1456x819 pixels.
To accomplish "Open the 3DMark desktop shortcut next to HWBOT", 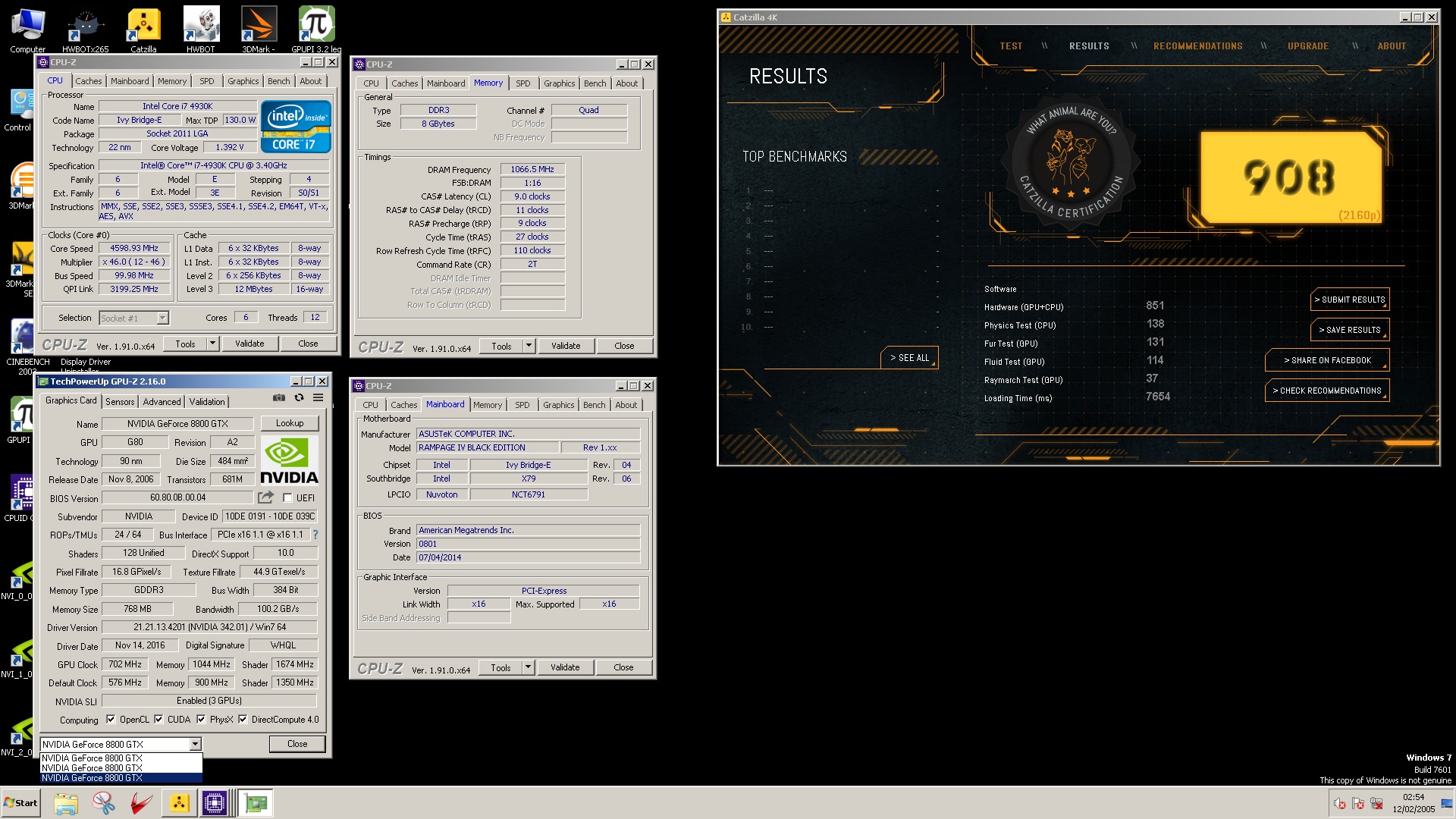I will click(259, 30).
